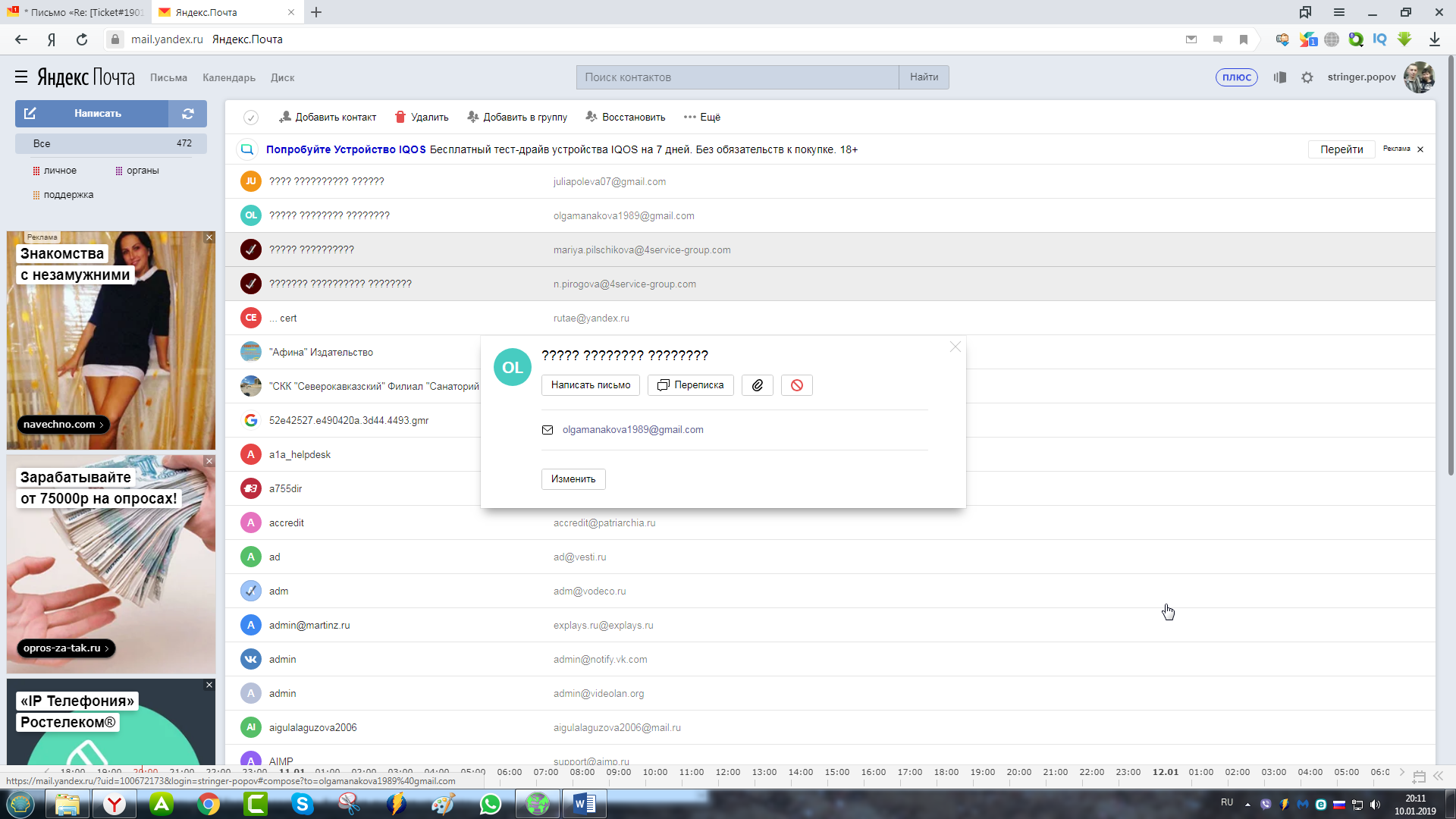Image resolution: width=1456 pixels, height=819 pixels.
Task: Select the juliapoleva07 contact avatar
Action: 251,181
